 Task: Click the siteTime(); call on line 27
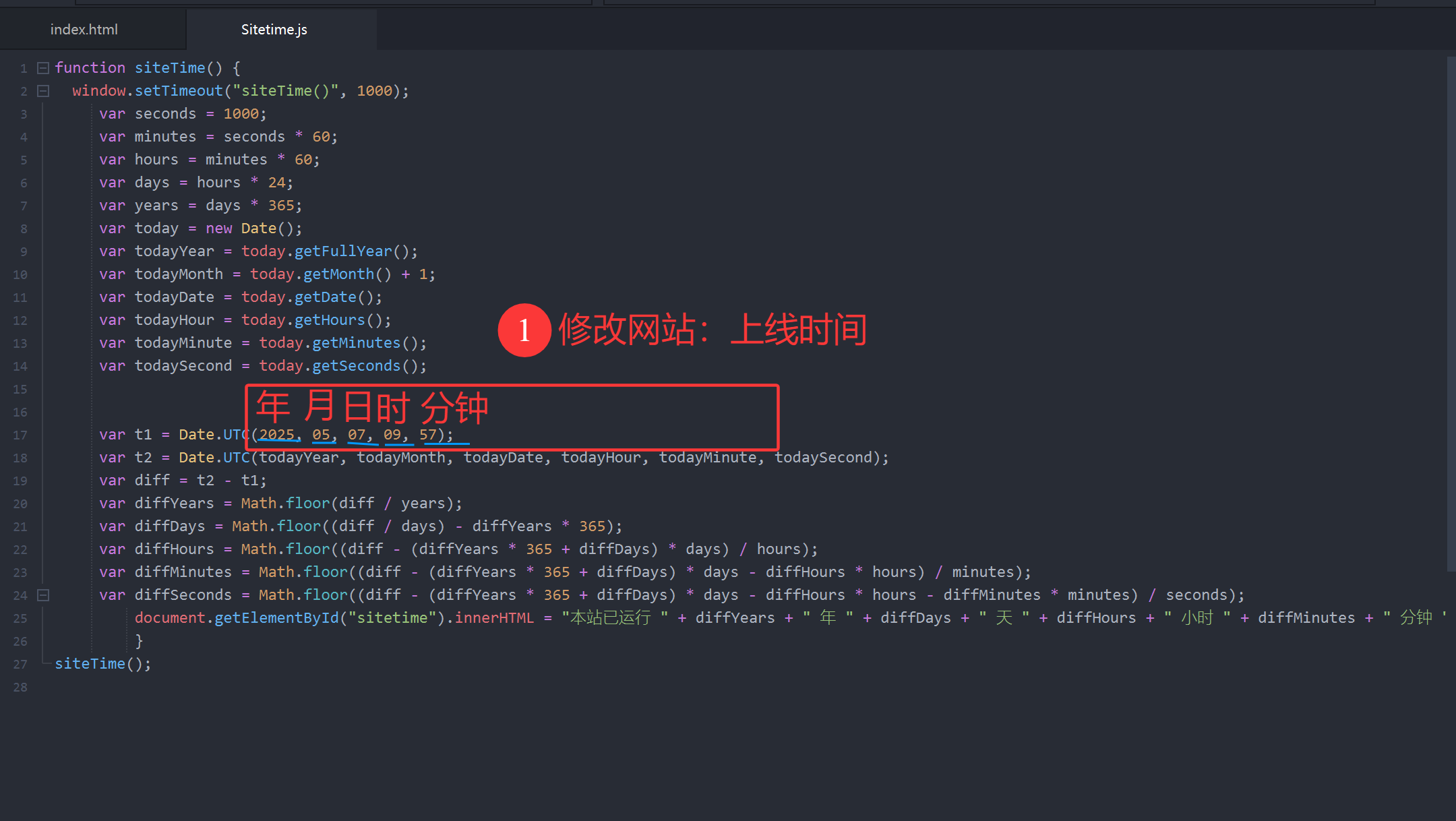(x=103, y=664)
